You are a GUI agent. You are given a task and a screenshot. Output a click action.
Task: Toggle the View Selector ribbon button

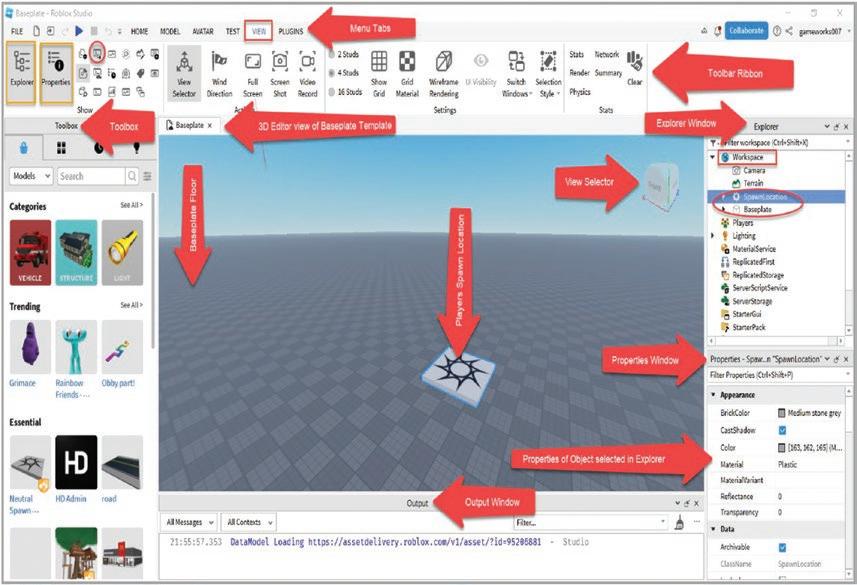pos(184,73)
